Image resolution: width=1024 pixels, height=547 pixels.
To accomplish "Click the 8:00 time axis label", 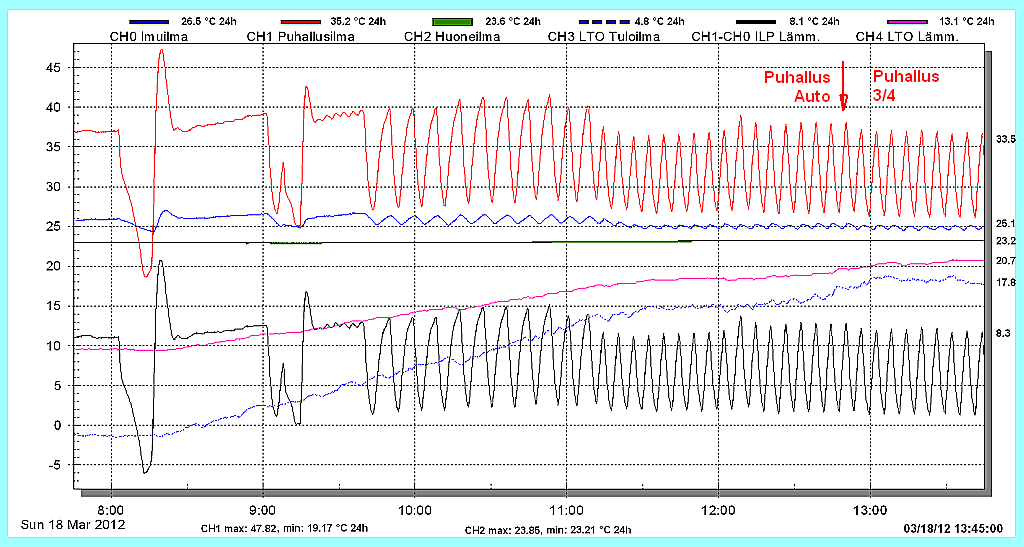I will (111, 508).
